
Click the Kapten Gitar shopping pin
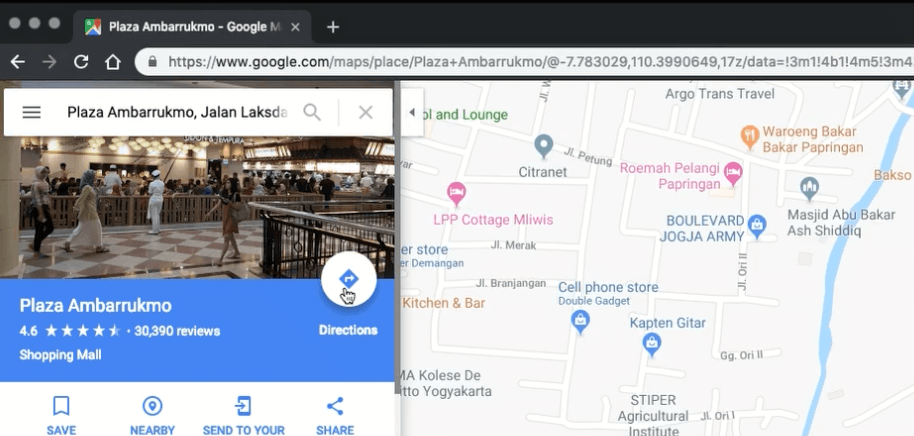tap(652, 344)
